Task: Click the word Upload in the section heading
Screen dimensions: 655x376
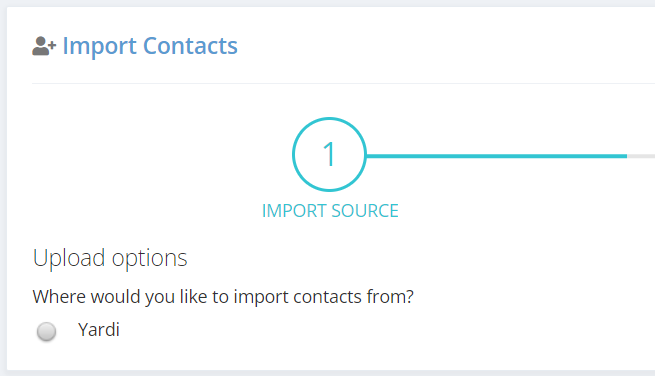Action: 69,258
